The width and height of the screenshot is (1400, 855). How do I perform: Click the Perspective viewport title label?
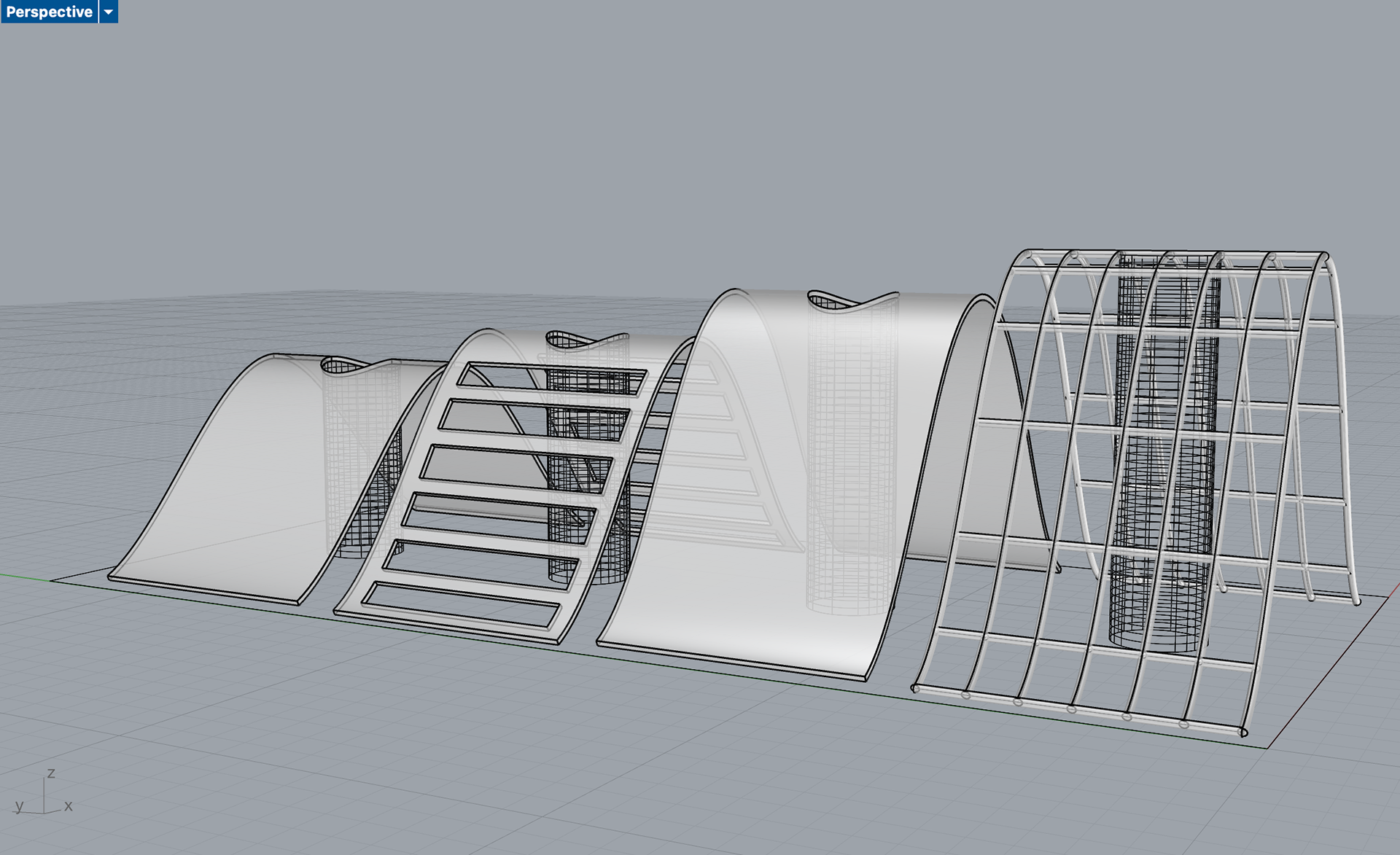pos(49,12)
